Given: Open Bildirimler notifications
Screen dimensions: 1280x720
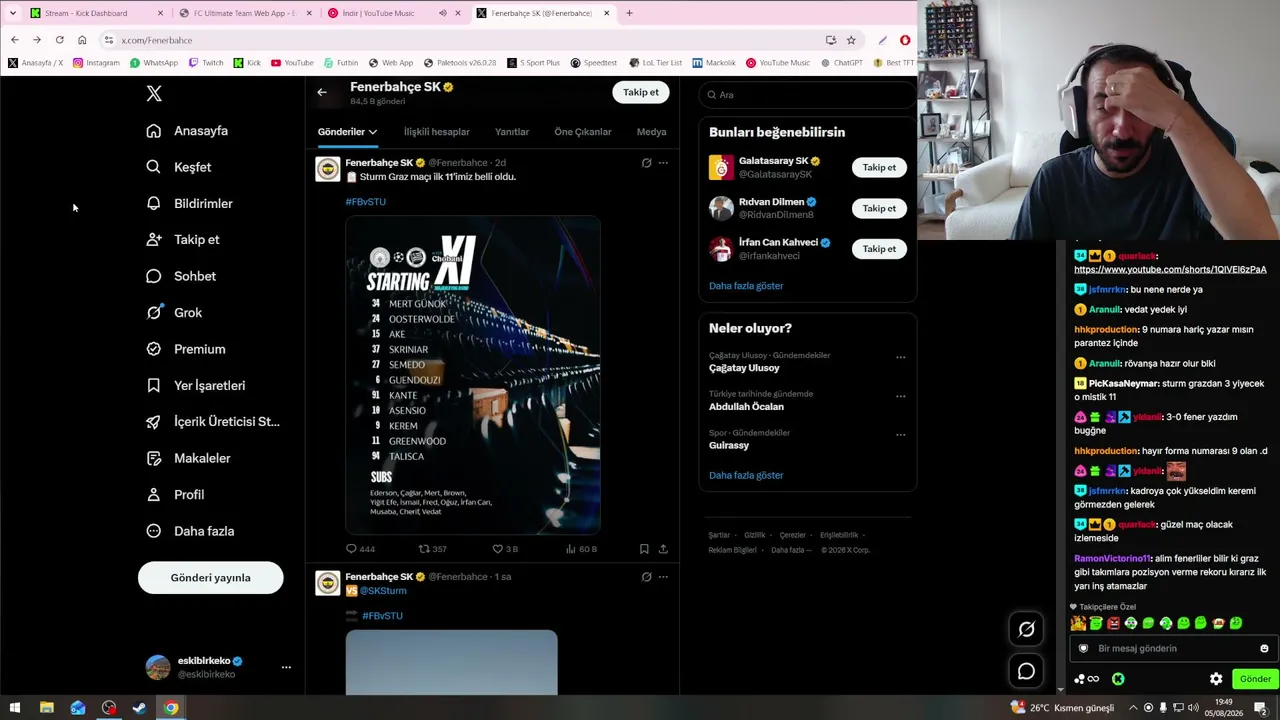Looking at the screenshot, I should tap(189, 203).
